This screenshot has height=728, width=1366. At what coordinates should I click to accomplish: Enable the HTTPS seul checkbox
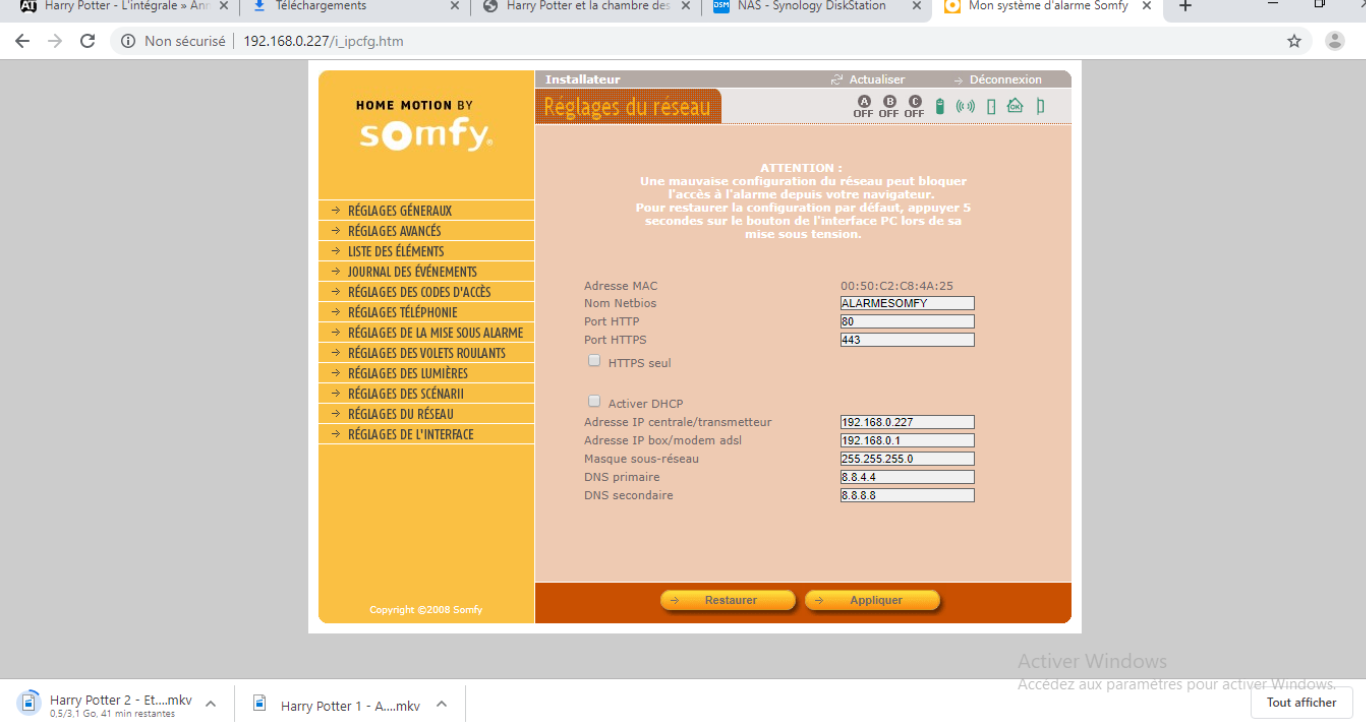point(594,361)
